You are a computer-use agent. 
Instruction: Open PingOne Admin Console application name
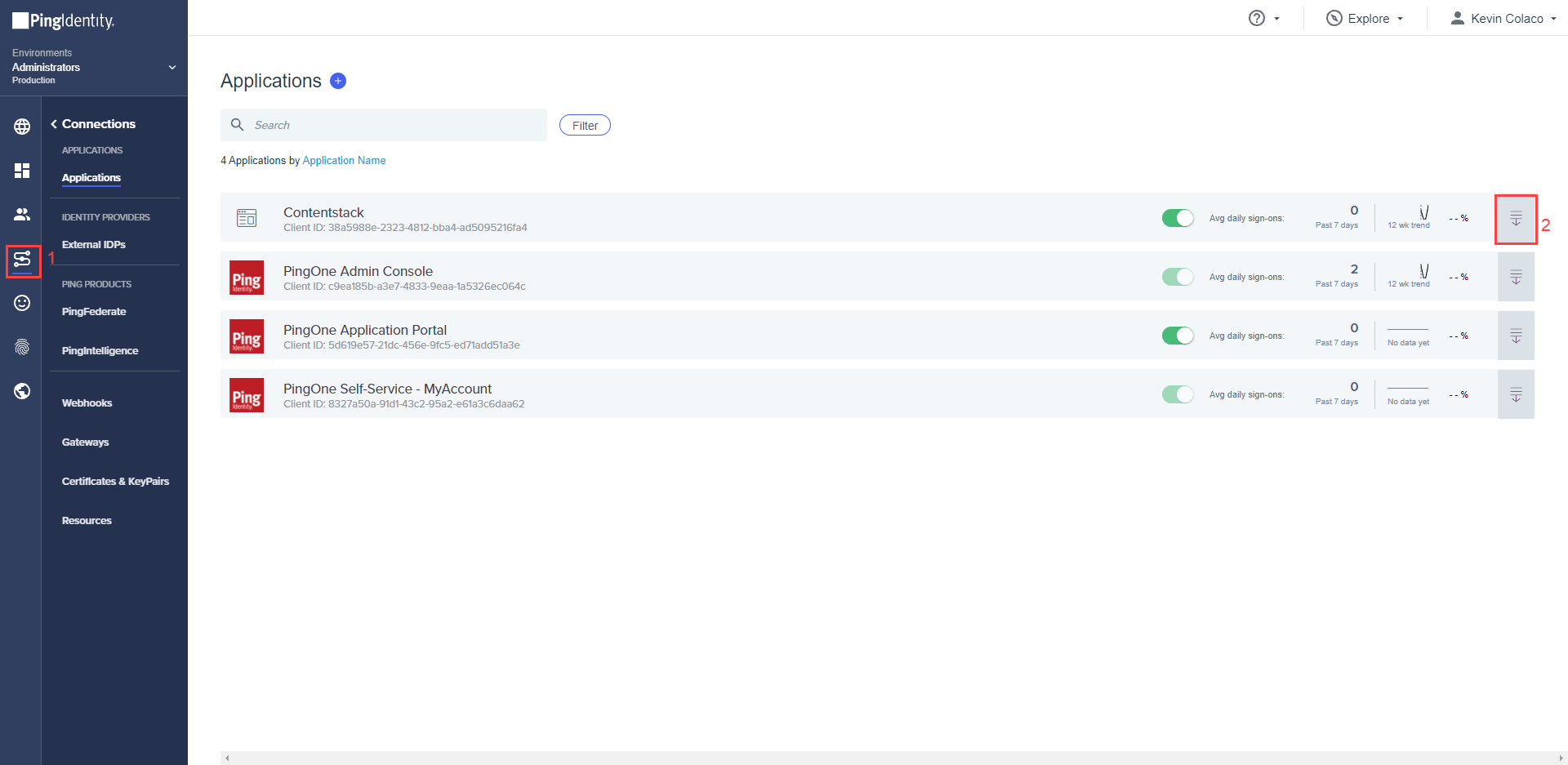(x=358, y=271)
